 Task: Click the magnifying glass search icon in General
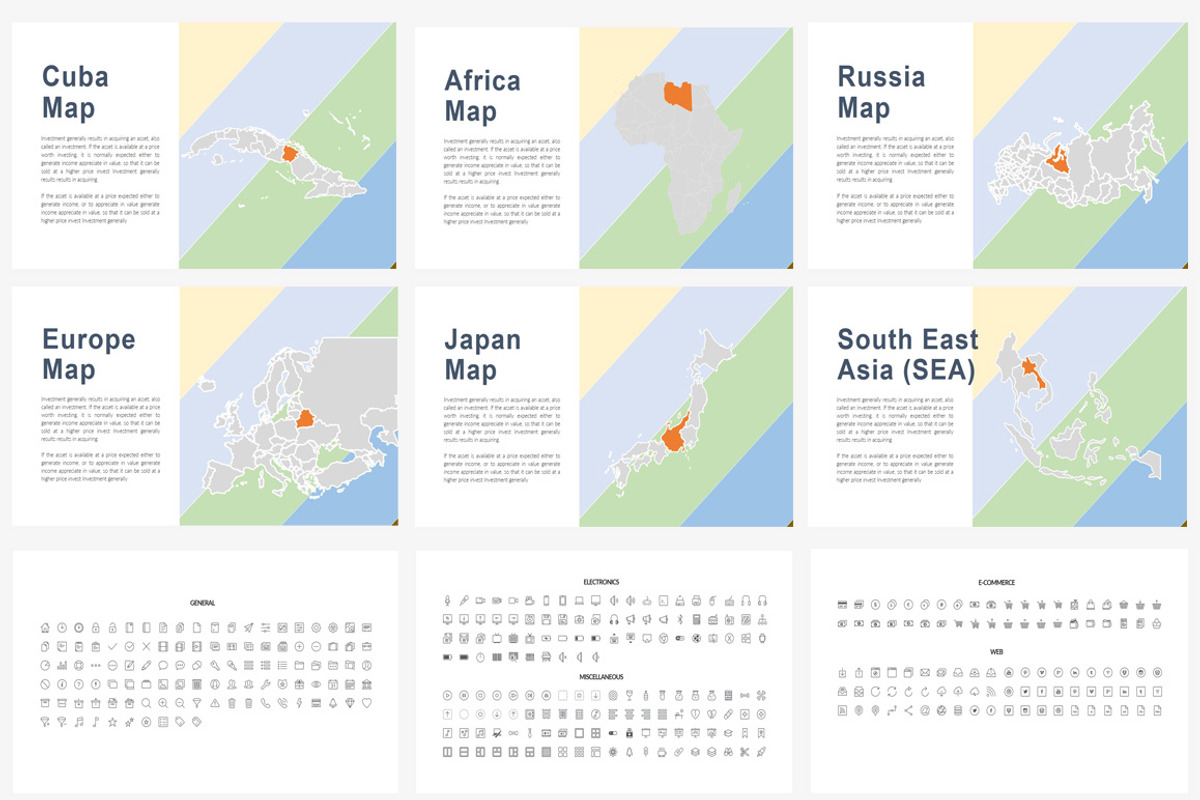click(146, 703)
